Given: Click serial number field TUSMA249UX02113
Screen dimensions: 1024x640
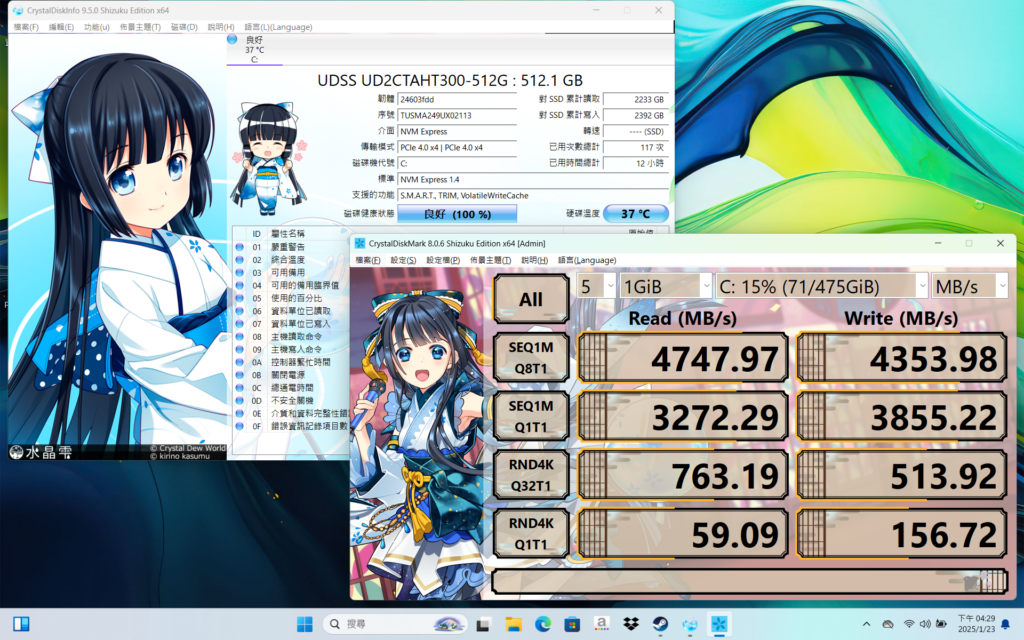Looking at the screenshot, I should pyautogui.click(x=456, y=116).
